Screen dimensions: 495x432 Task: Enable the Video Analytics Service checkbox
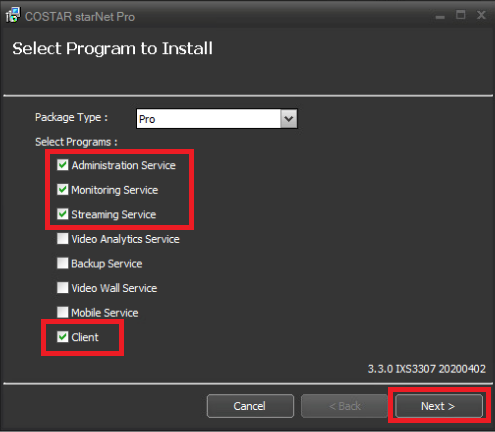(x=63, y=239)
